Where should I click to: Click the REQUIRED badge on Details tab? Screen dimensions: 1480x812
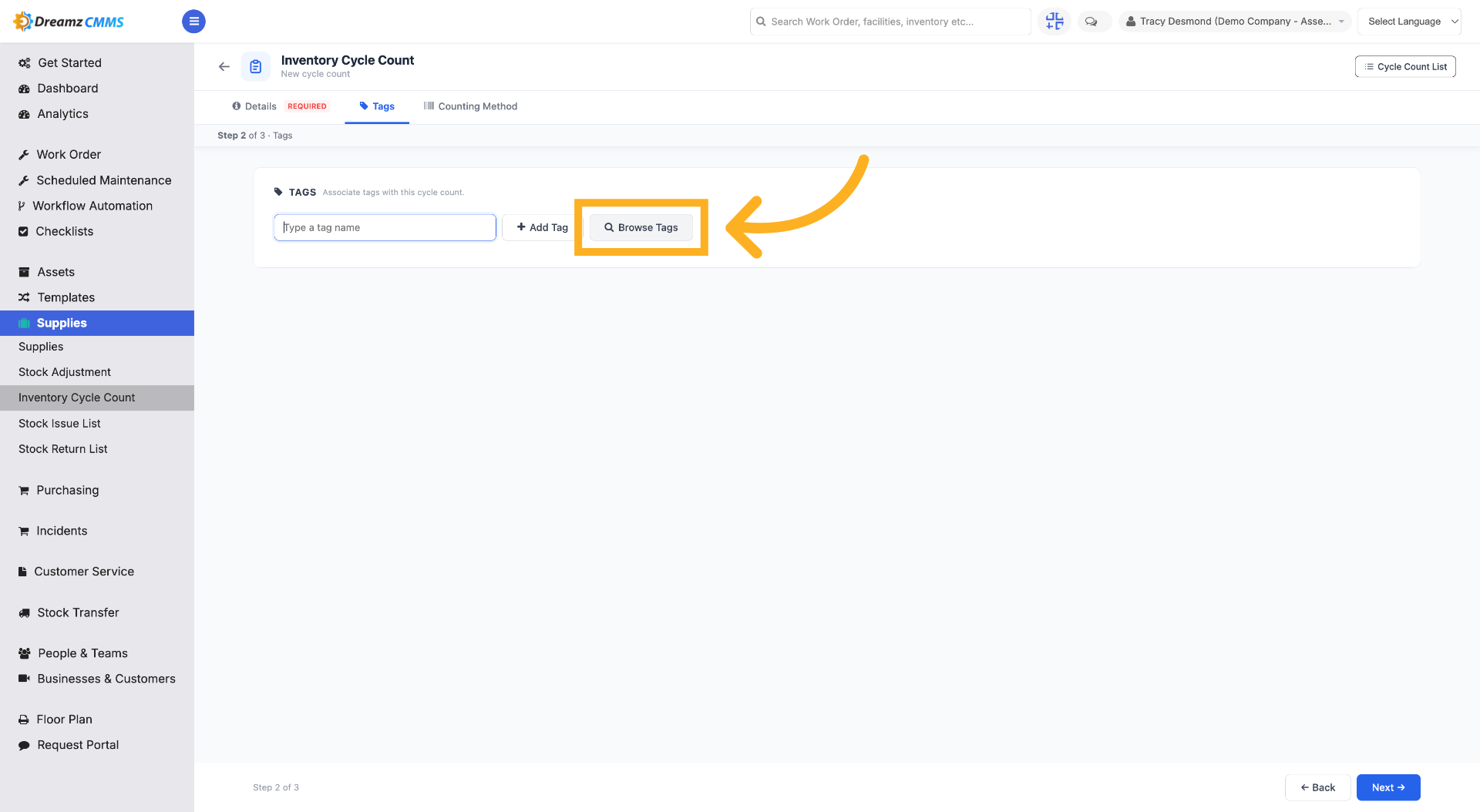click(307, 106)
